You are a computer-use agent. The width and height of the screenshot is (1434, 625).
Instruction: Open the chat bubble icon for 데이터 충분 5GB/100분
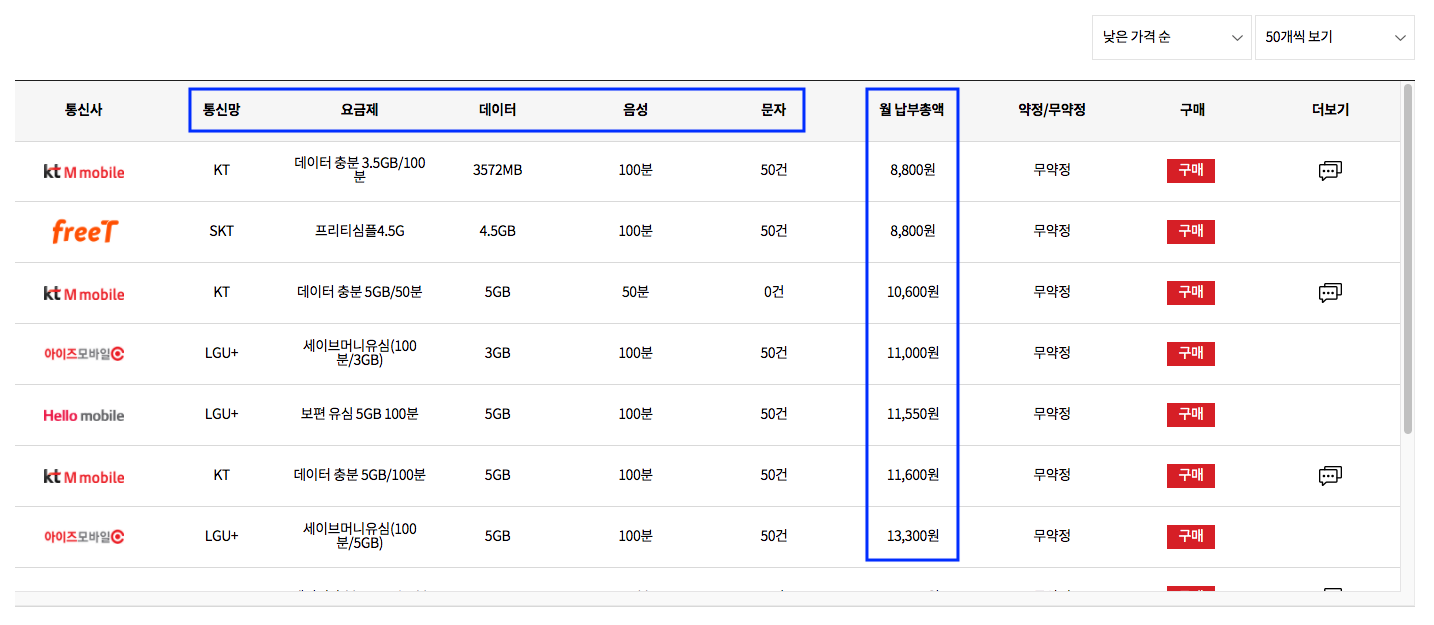tap(1330, 475)
